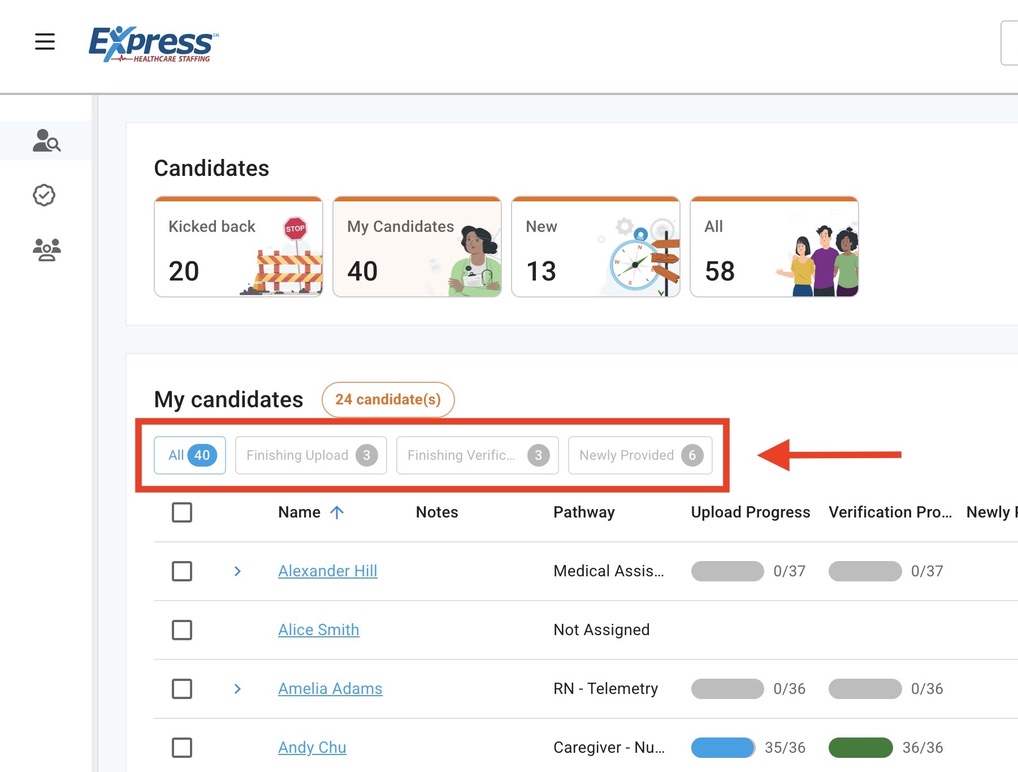Open Amelia Adams' candidate profile link
Image resolution: width=1018 pixels, height=772 pixels.
(x=330, y=689)
